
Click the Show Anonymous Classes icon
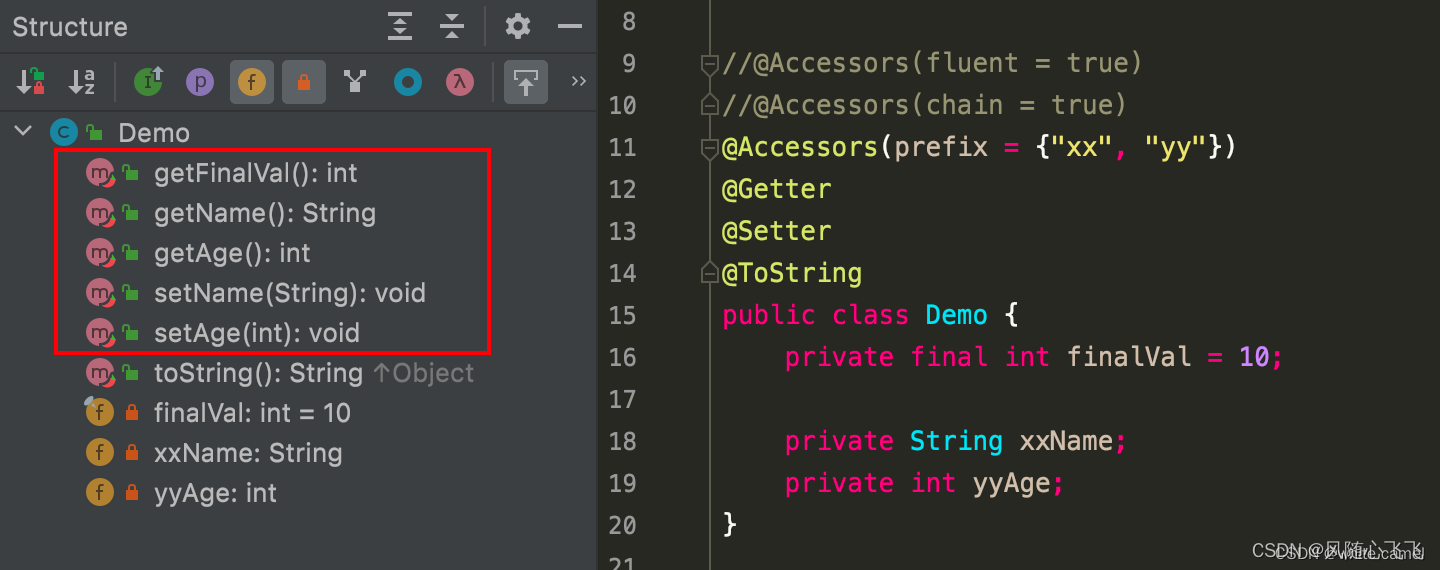click(x=407, y=82)
